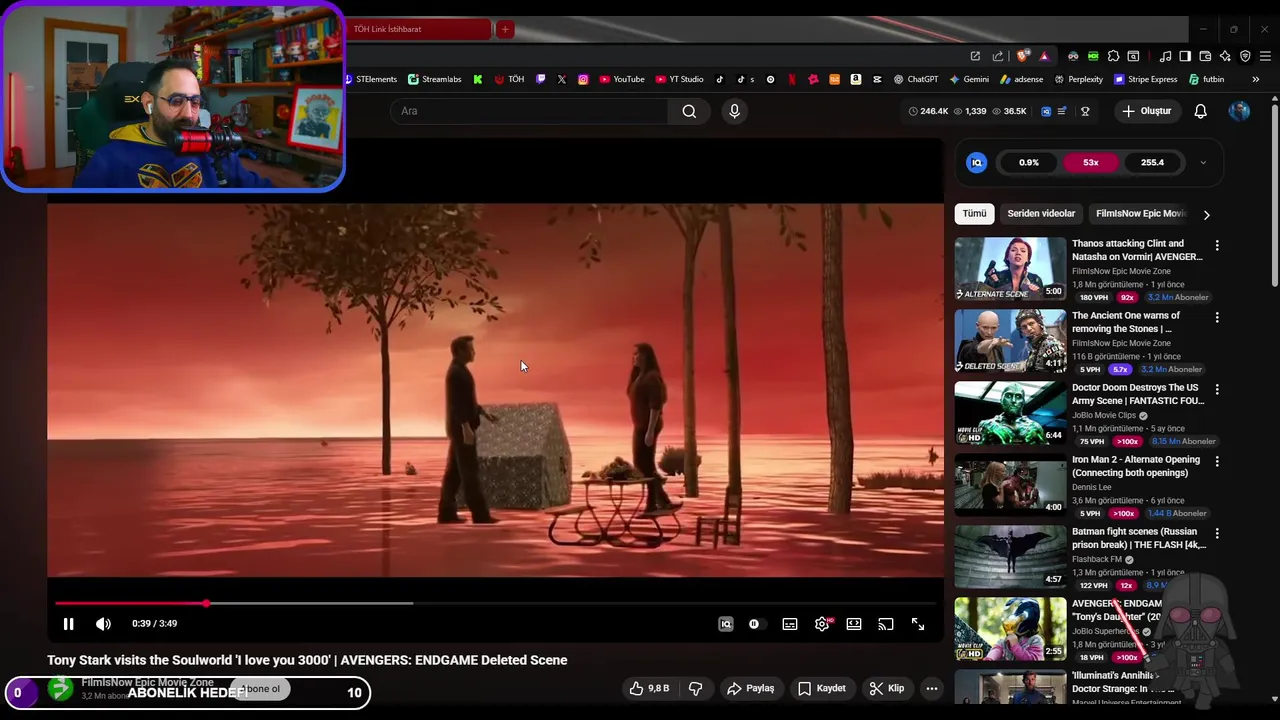Viewport: 1280px width, 720px height.
Task: Open more actions three-dot menu below video
Action: tap(932, 688)
